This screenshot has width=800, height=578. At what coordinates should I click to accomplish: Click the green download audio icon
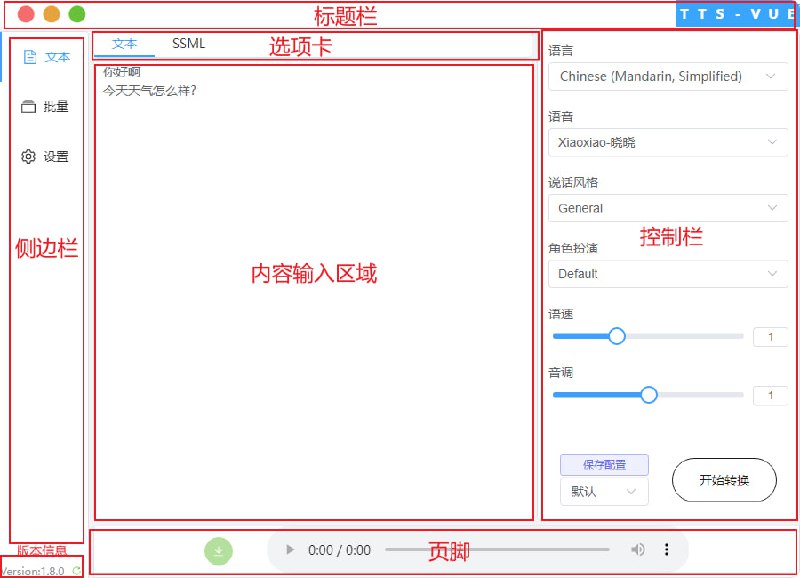click(x=218, y=550)
